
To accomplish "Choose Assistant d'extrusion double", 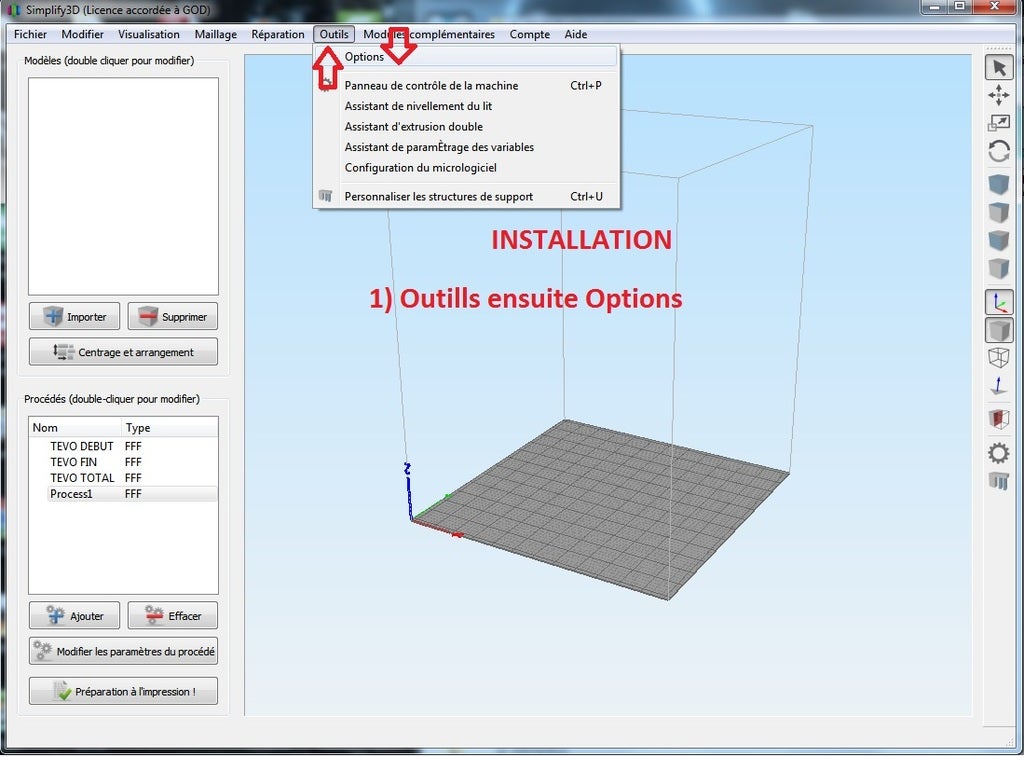I will pos(466,127).
